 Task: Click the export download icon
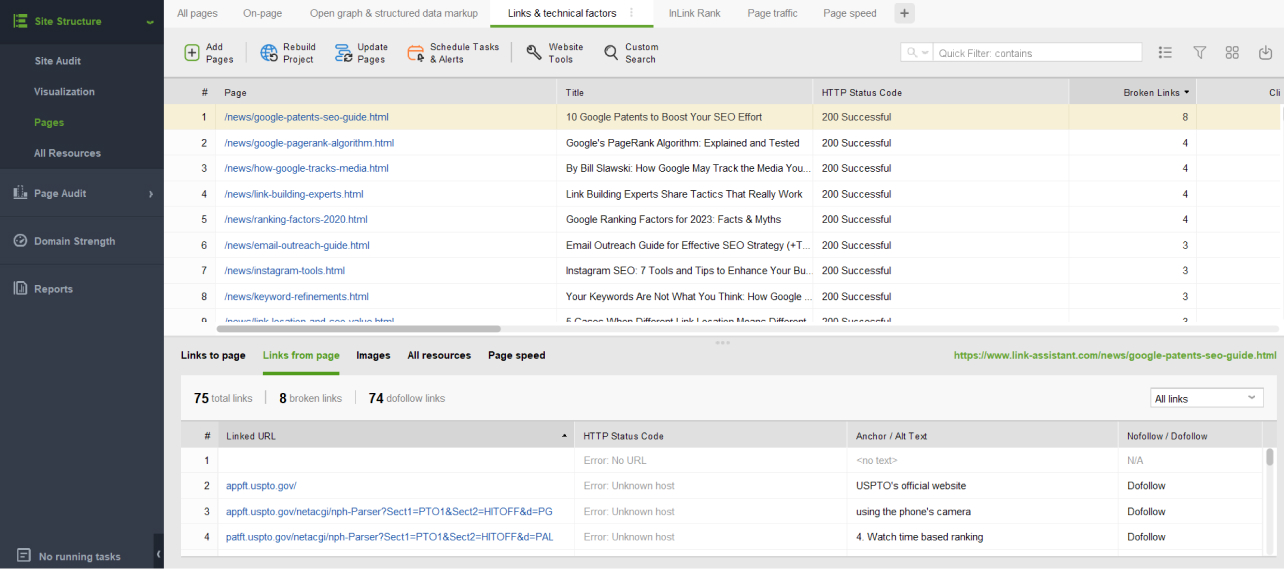[x=1265, y=53]
